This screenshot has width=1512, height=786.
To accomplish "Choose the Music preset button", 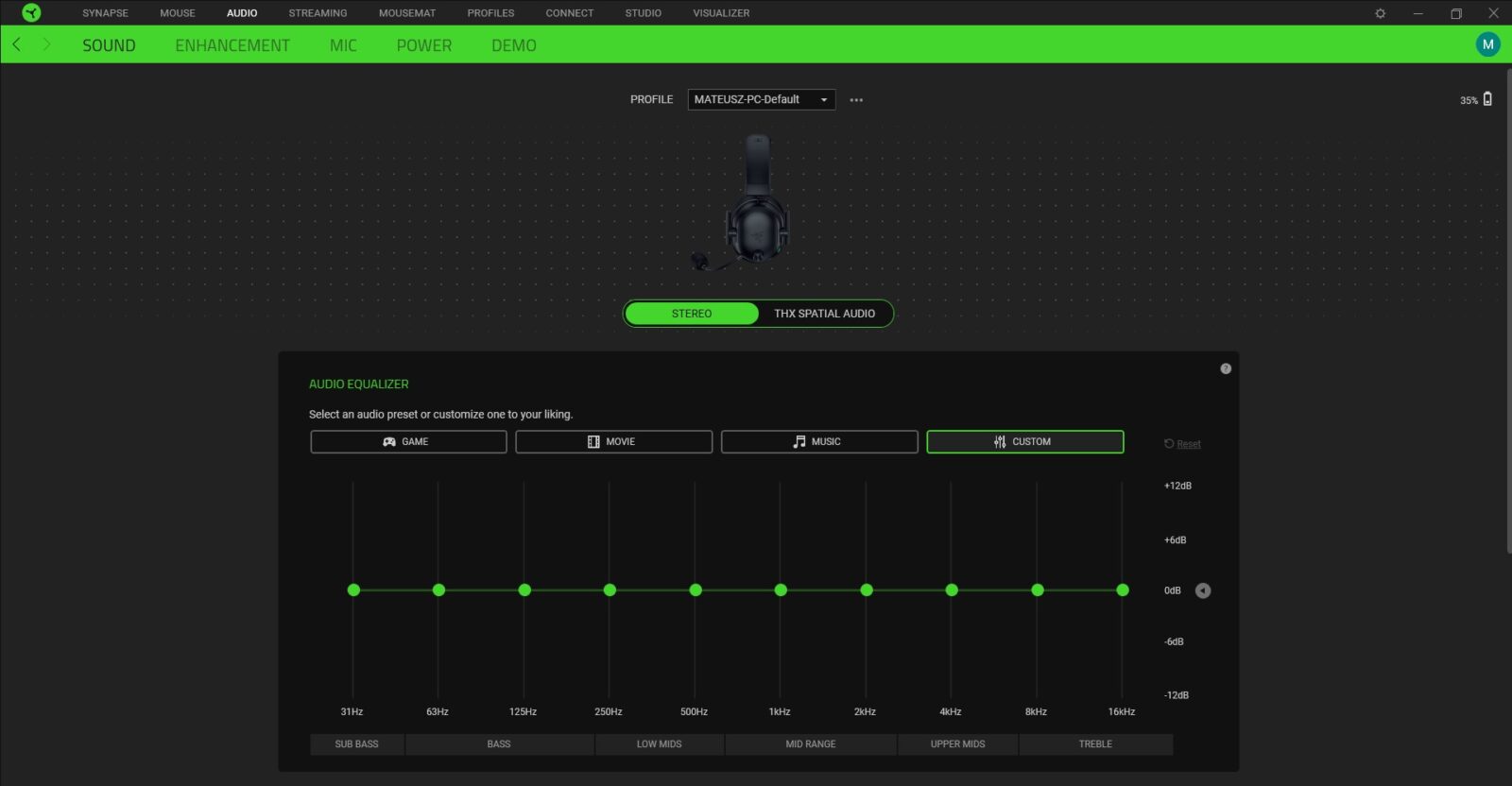I will click(818, 442).
